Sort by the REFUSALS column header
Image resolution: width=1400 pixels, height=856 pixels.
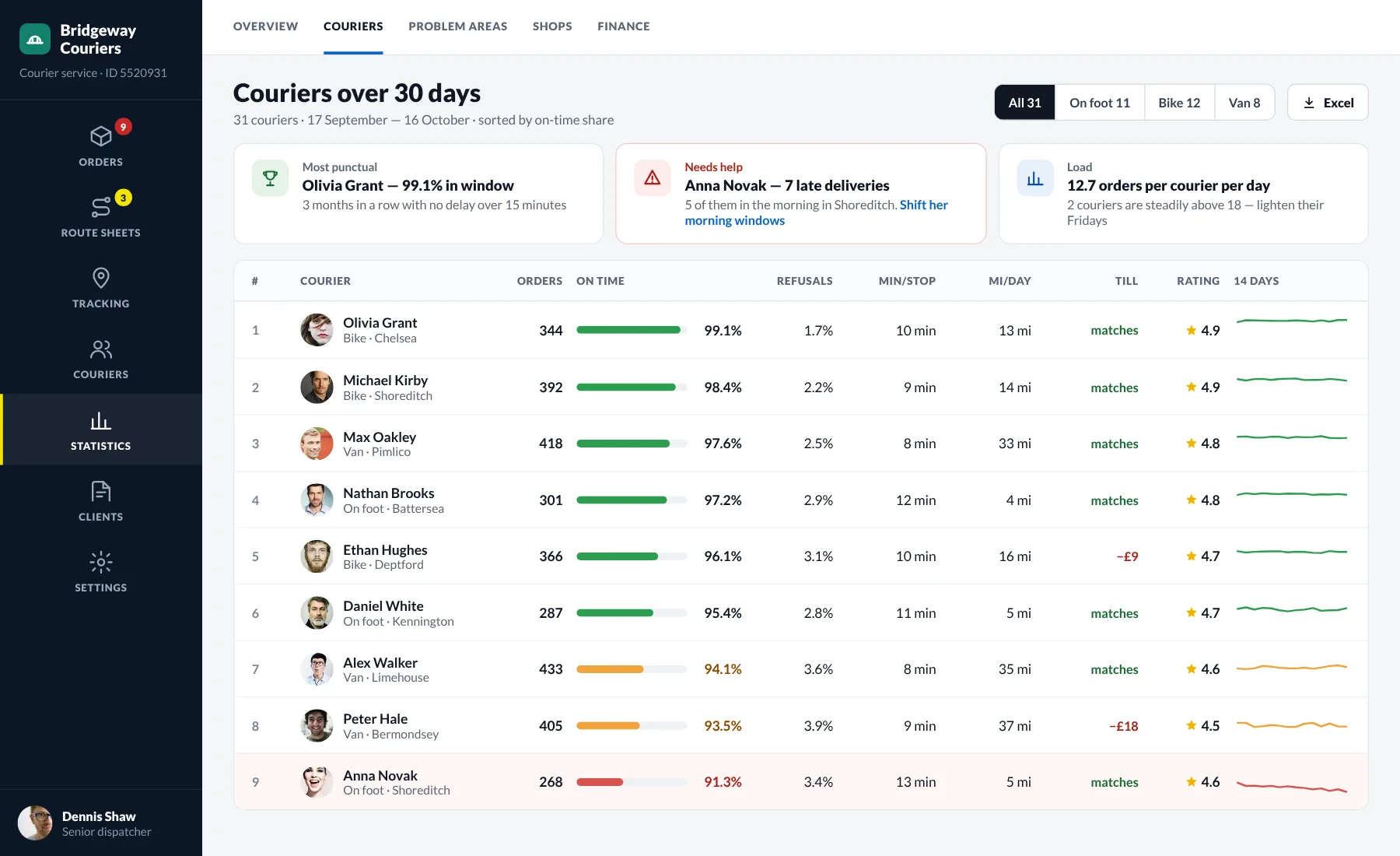(x=804, y=281)
